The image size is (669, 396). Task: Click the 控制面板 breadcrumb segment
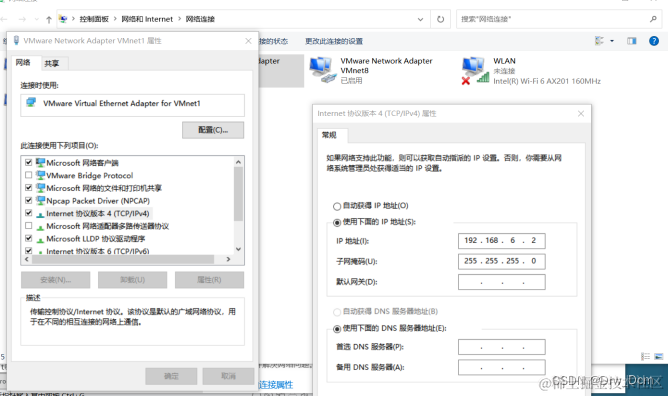pos(94,19)
